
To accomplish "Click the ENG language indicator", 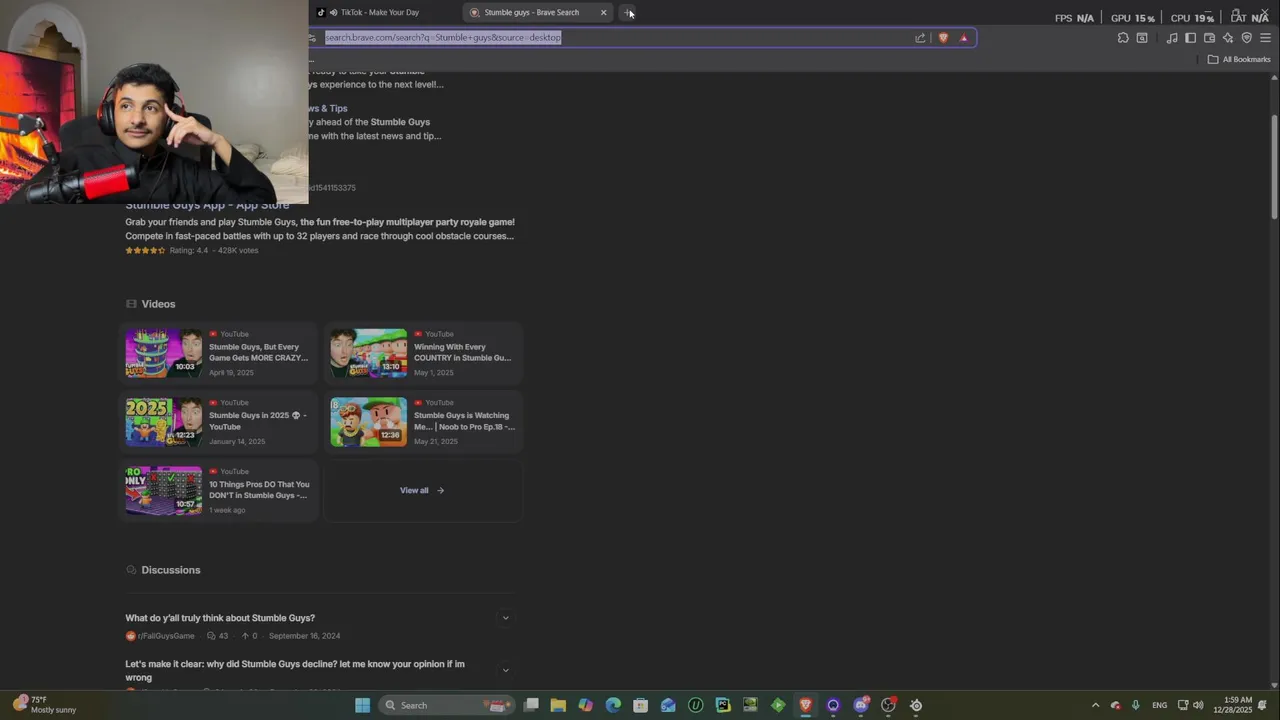I will tap(1159, 705).
